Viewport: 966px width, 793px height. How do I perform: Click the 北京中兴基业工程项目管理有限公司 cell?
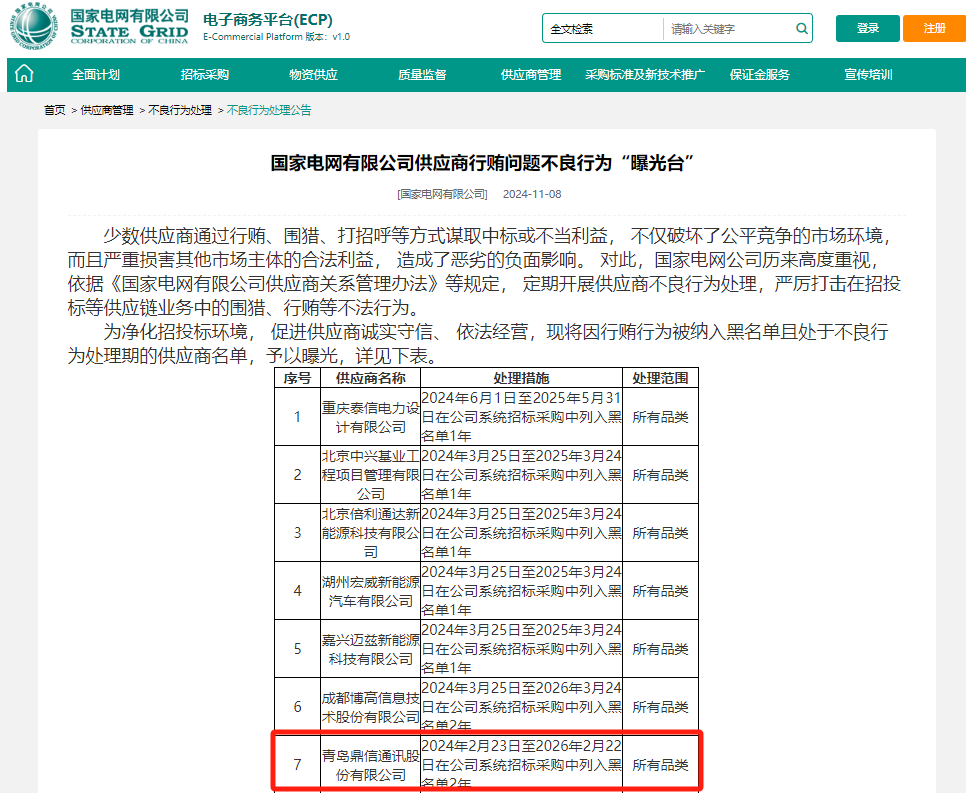tap(370, 475)
